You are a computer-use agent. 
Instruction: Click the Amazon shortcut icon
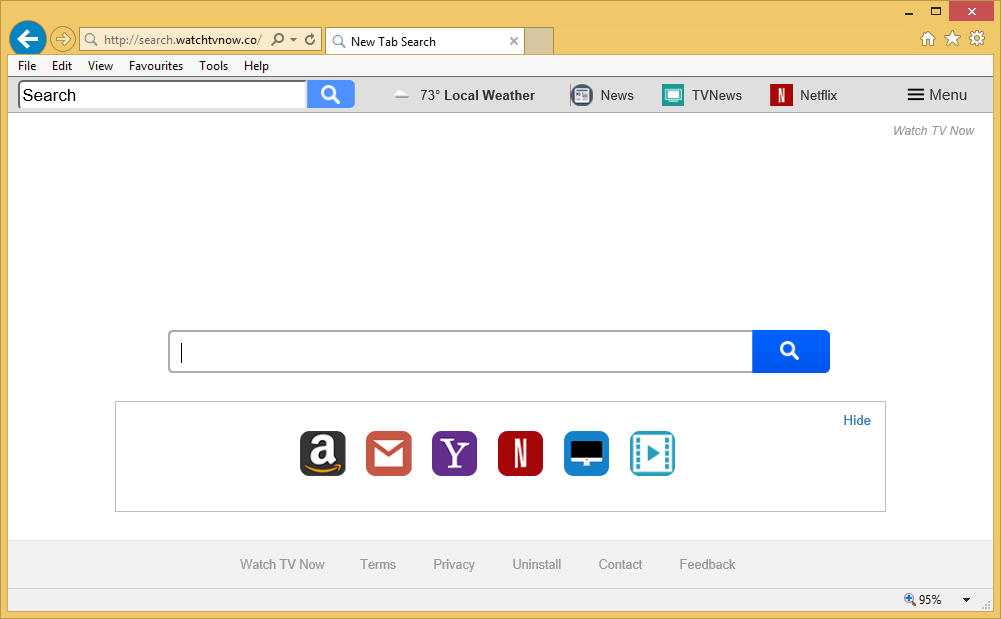322,454
